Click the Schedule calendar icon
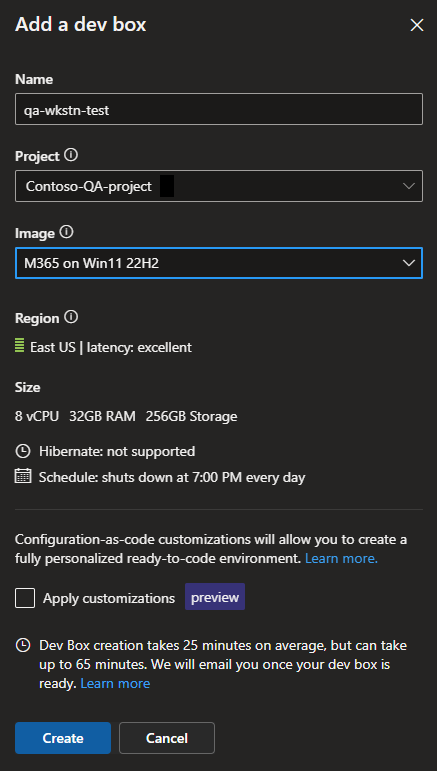Screen dimensions: 437x771 pyautogui.click(x=23, y=476)
